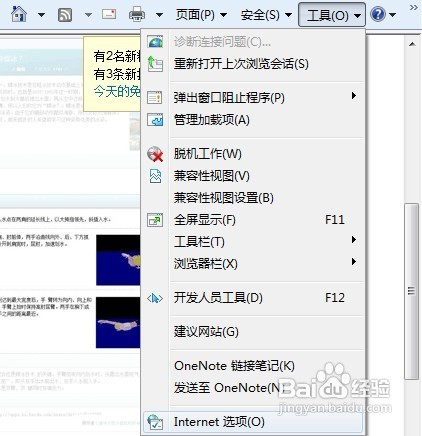422x436 pixels.
Task: Click the 全屏显示 icon
Action: click(155, 220)
